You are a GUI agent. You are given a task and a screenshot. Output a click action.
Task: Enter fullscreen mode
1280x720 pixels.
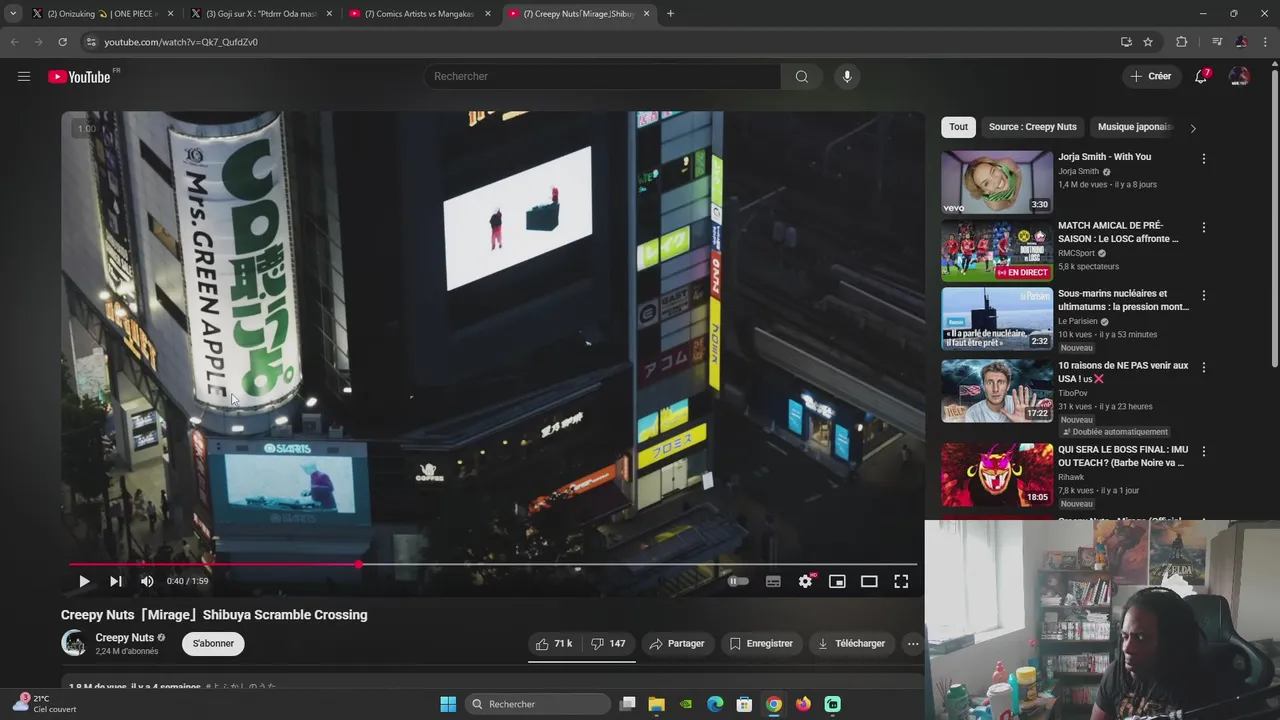click(901, 581)
